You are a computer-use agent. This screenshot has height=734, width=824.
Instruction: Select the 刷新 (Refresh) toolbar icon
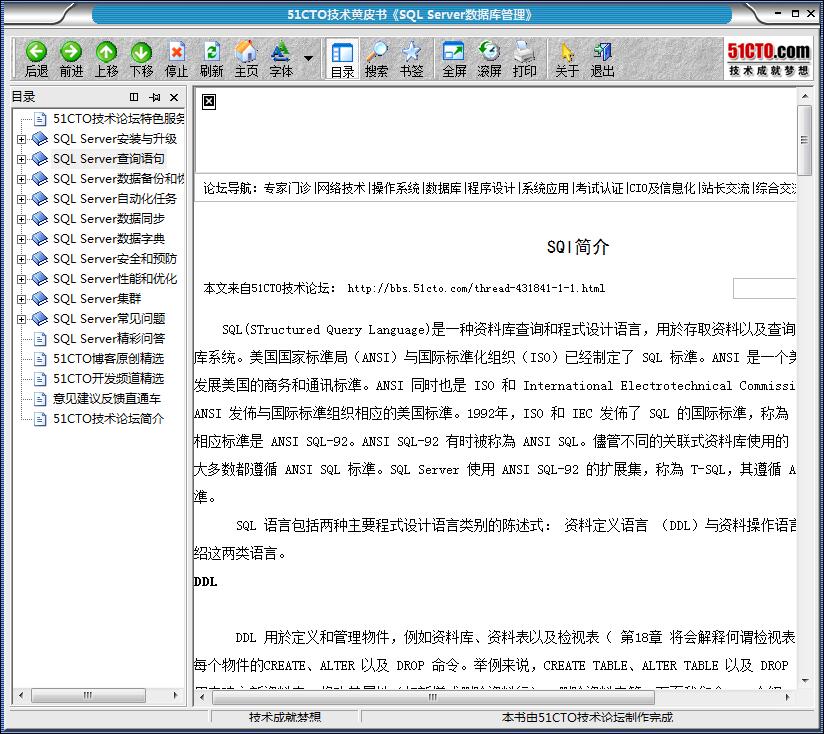point(210,56)
